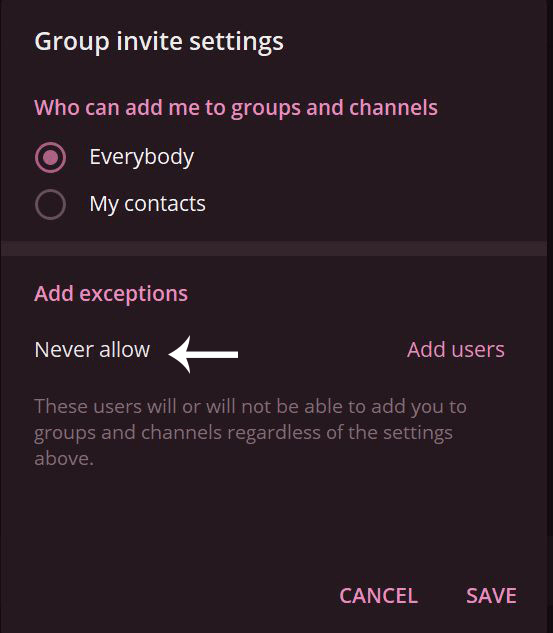The height and width of the screenshot is (633, 553).
Task: Cancel the group invite settings dialog
Action: (x=379, y=596)
